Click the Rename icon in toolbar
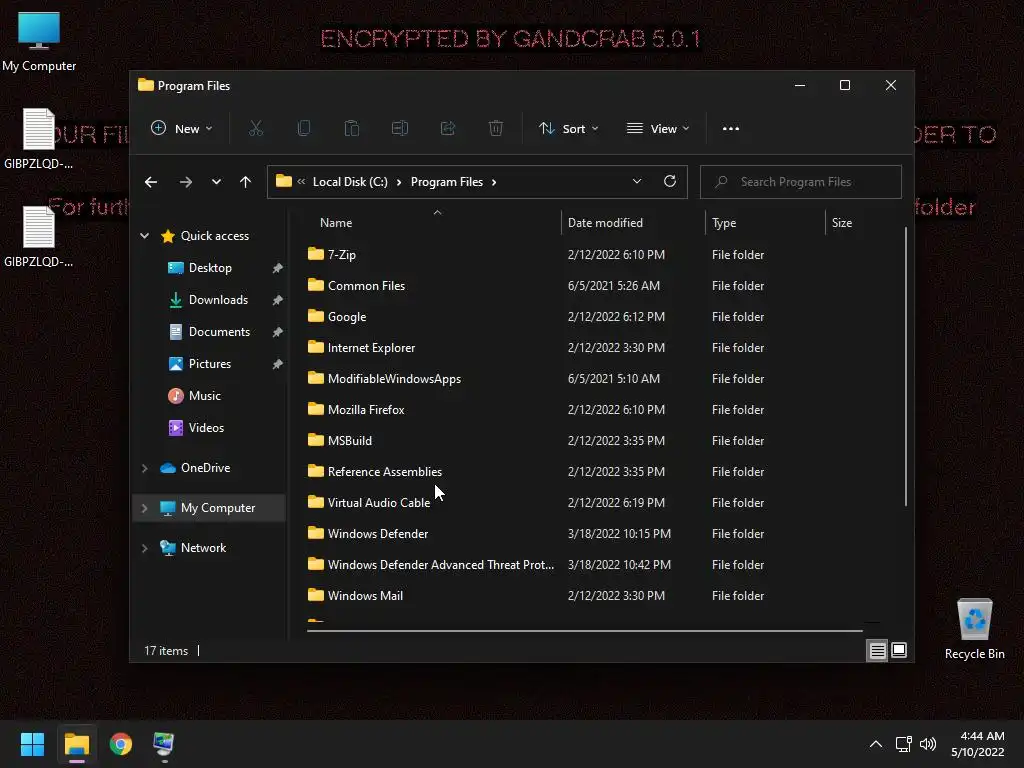 (400, 129)
